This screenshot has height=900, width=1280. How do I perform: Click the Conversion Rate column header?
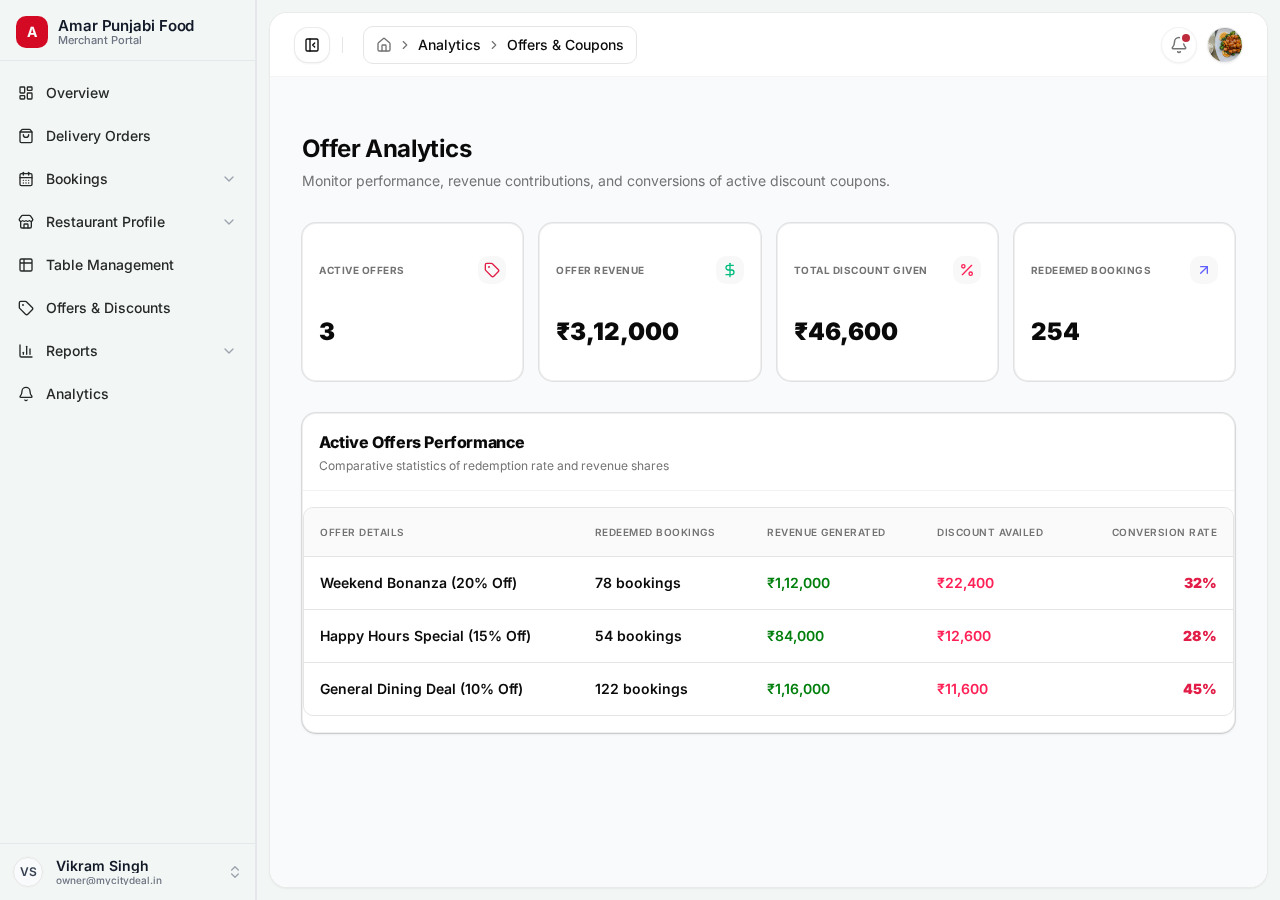point(1164,532)
